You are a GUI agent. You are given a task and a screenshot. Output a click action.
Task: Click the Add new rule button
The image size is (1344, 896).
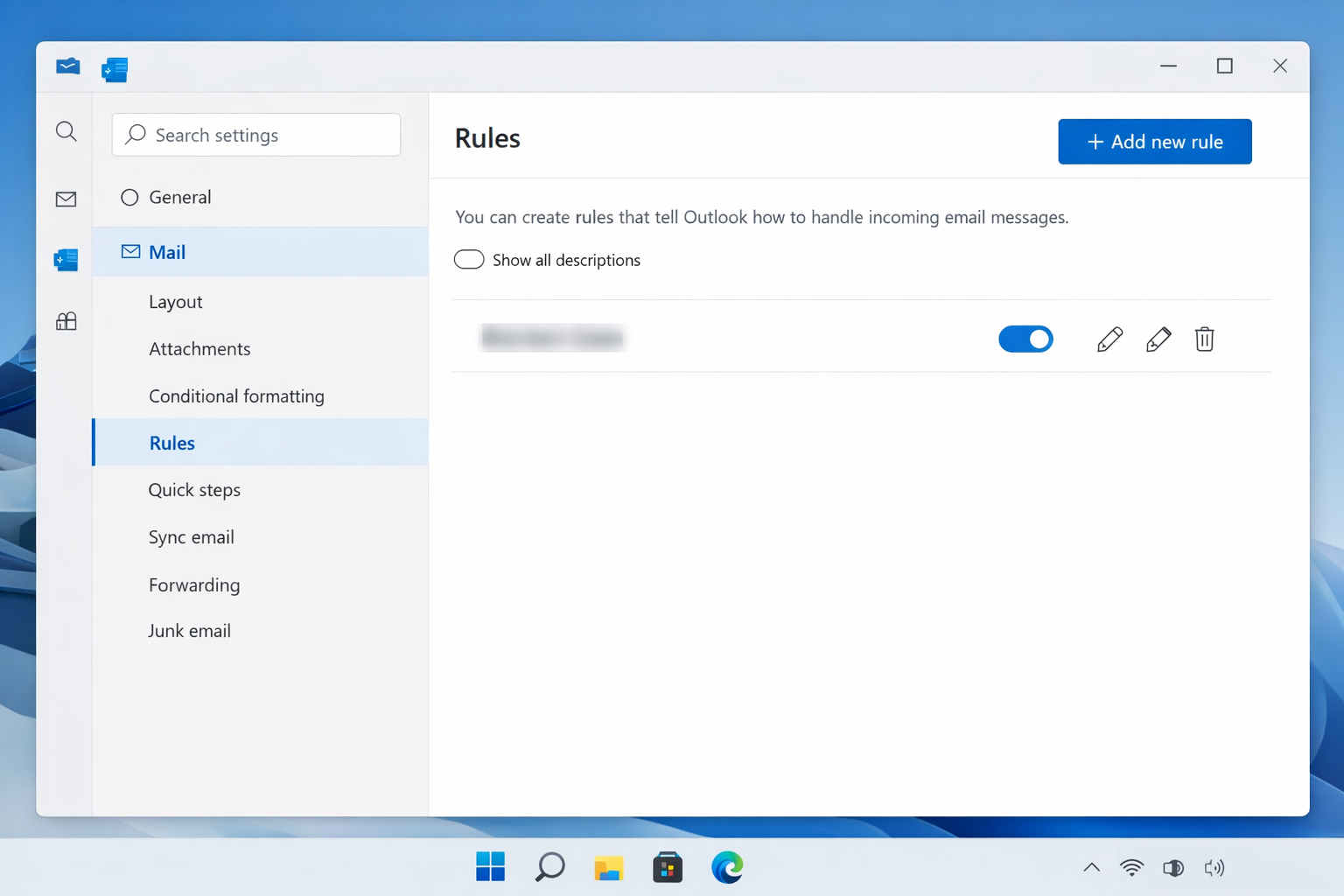tap(1154, 141)
